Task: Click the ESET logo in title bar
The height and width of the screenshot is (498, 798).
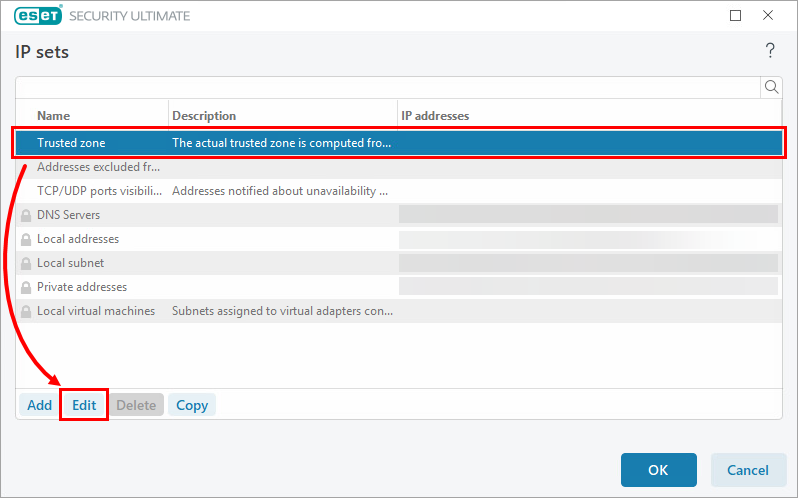Action: click(x=35, y=16)
